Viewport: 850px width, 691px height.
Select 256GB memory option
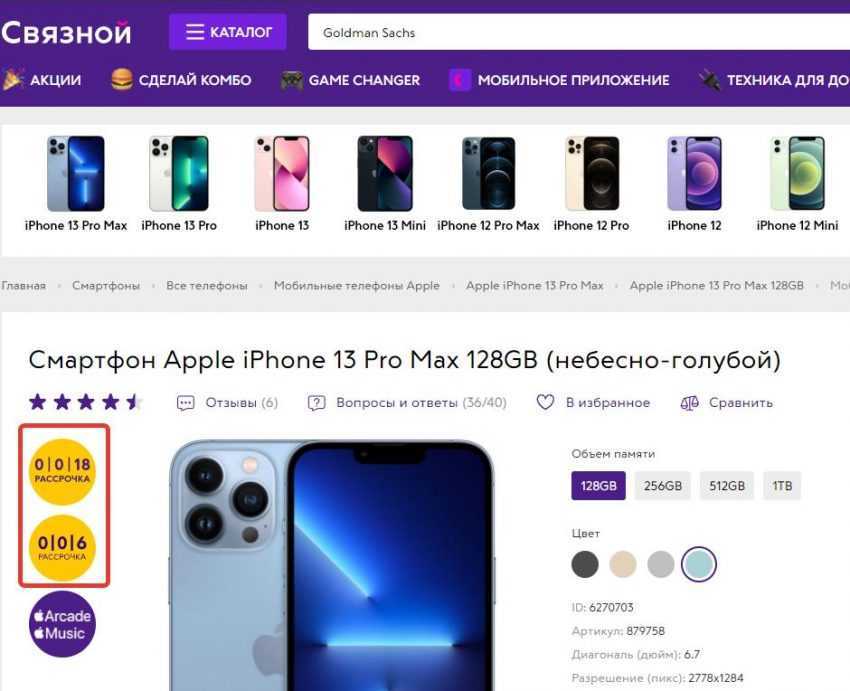(662, 486)
